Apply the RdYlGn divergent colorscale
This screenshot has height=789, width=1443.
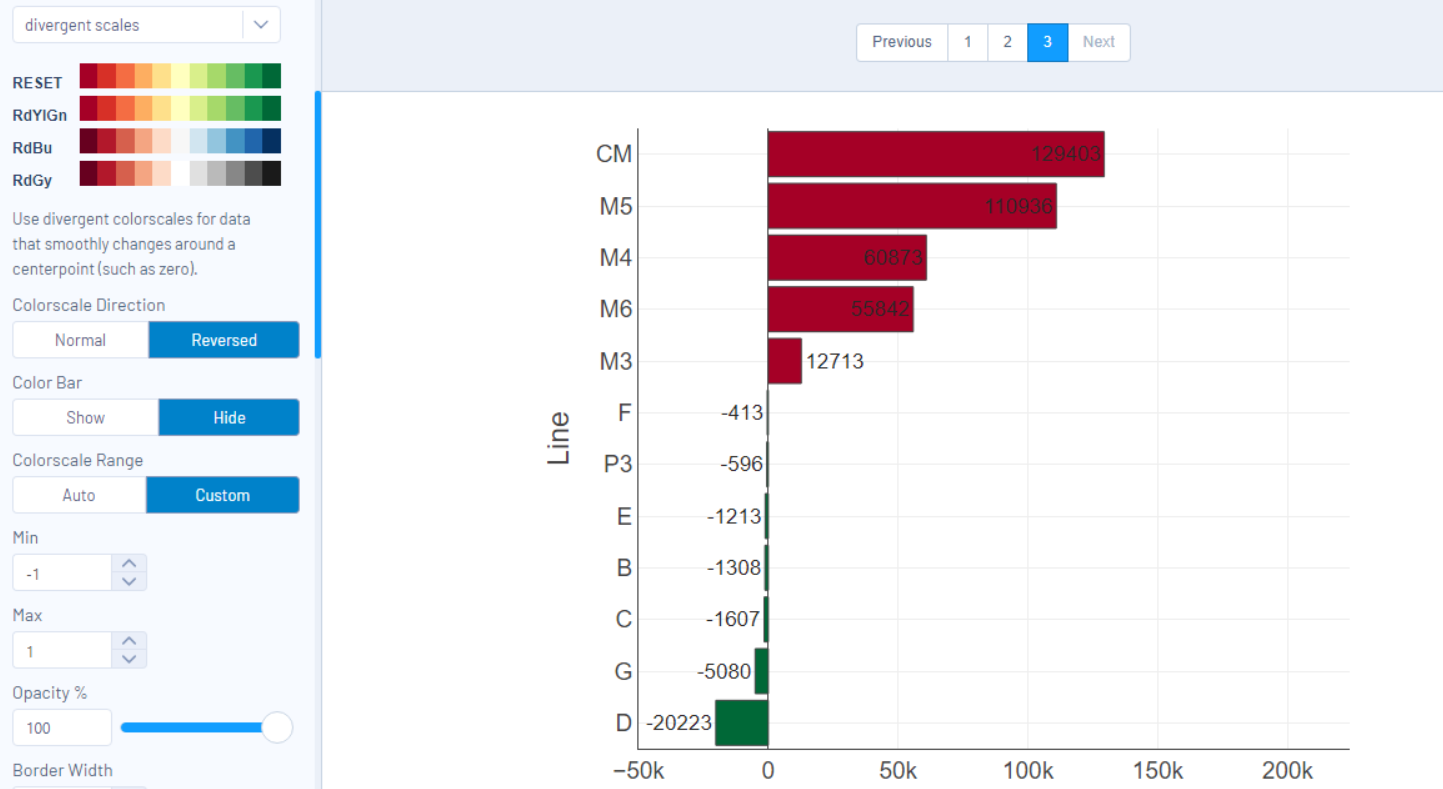click(180, 107)
